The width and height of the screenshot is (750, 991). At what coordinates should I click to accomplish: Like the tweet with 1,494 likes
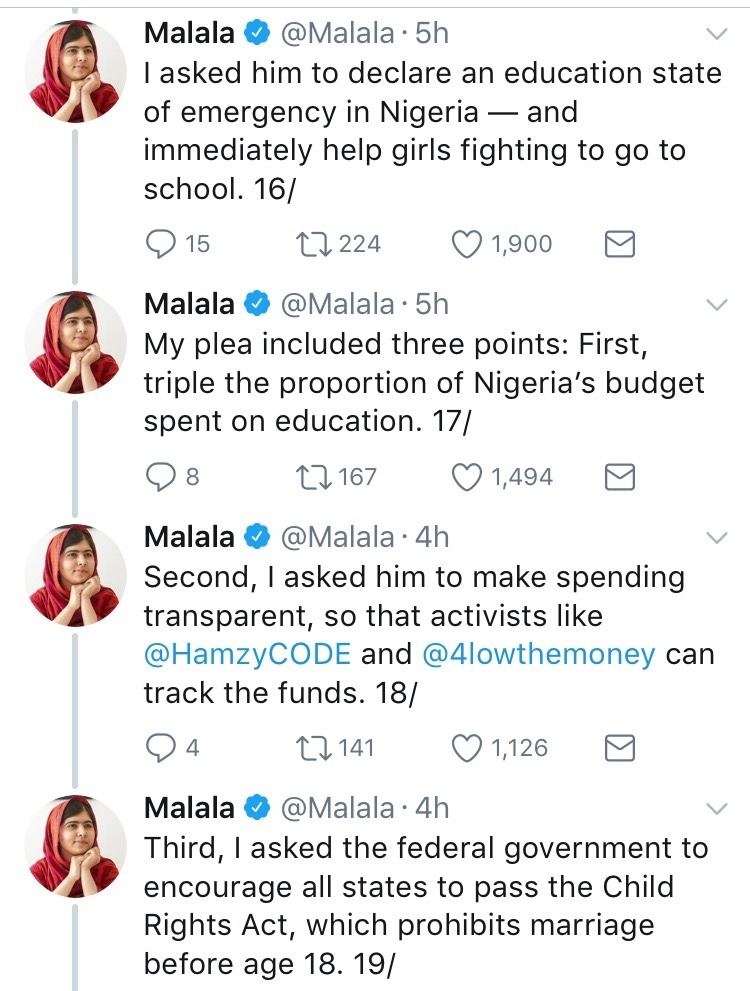click(468, 477)
